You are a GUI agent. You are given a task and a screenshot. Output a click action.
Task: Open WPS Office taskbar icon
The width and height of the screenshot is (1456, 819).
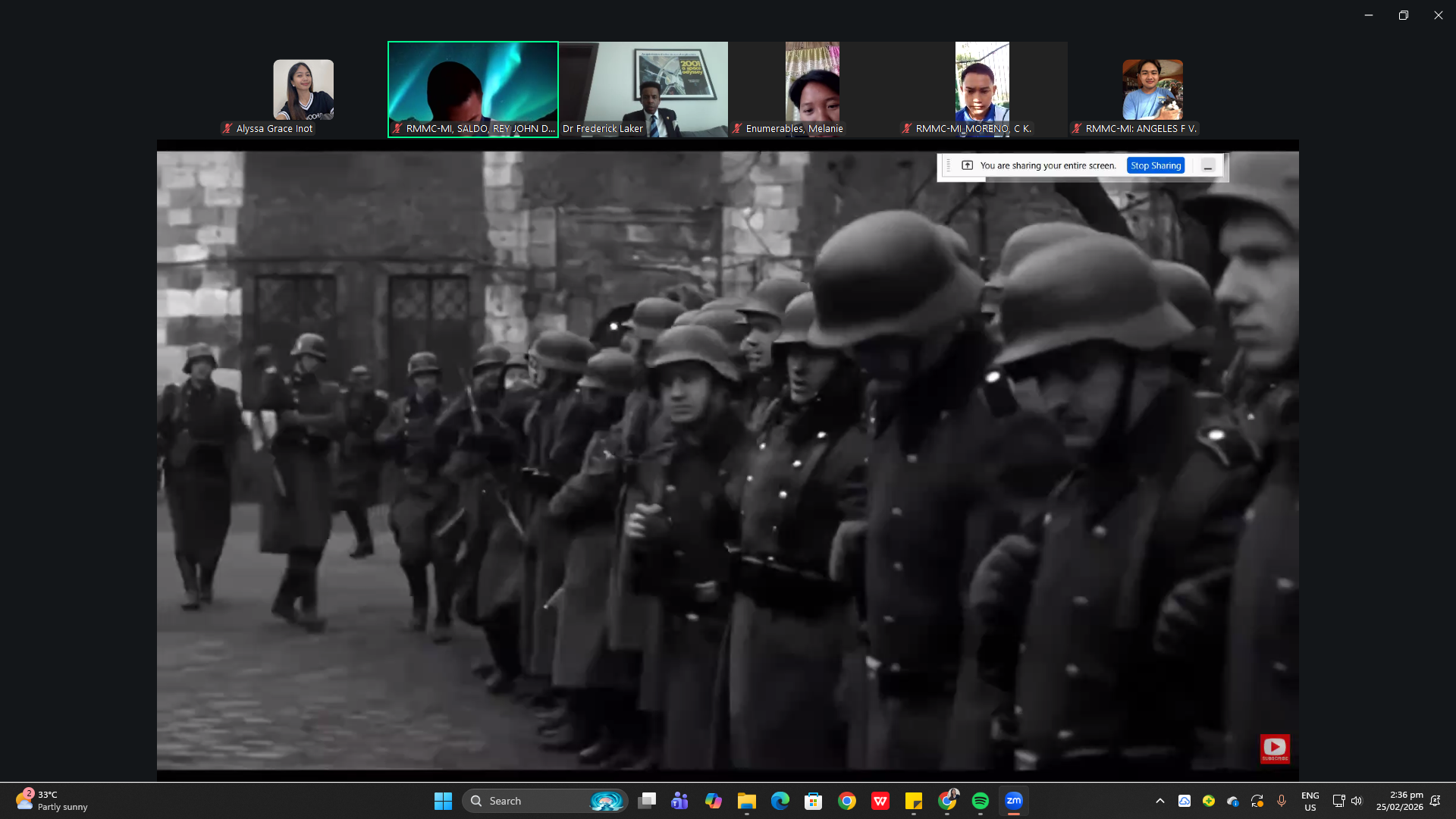point(880,801)
